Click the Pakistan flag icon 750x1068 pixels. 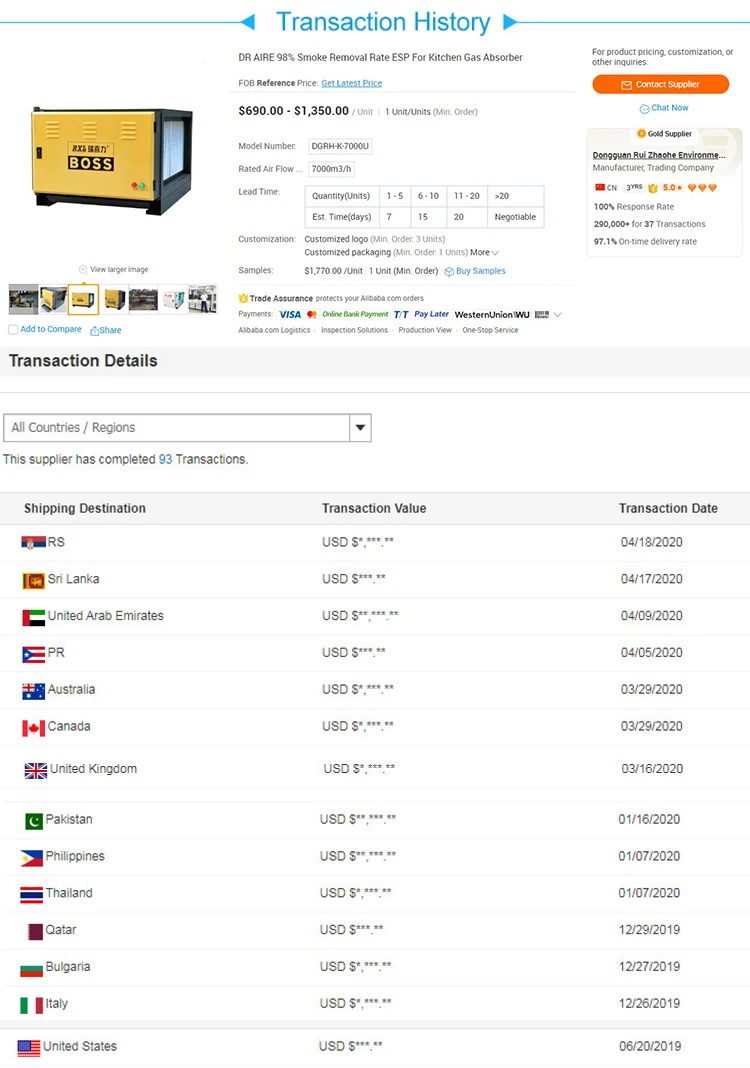click(x=33, y=822)
